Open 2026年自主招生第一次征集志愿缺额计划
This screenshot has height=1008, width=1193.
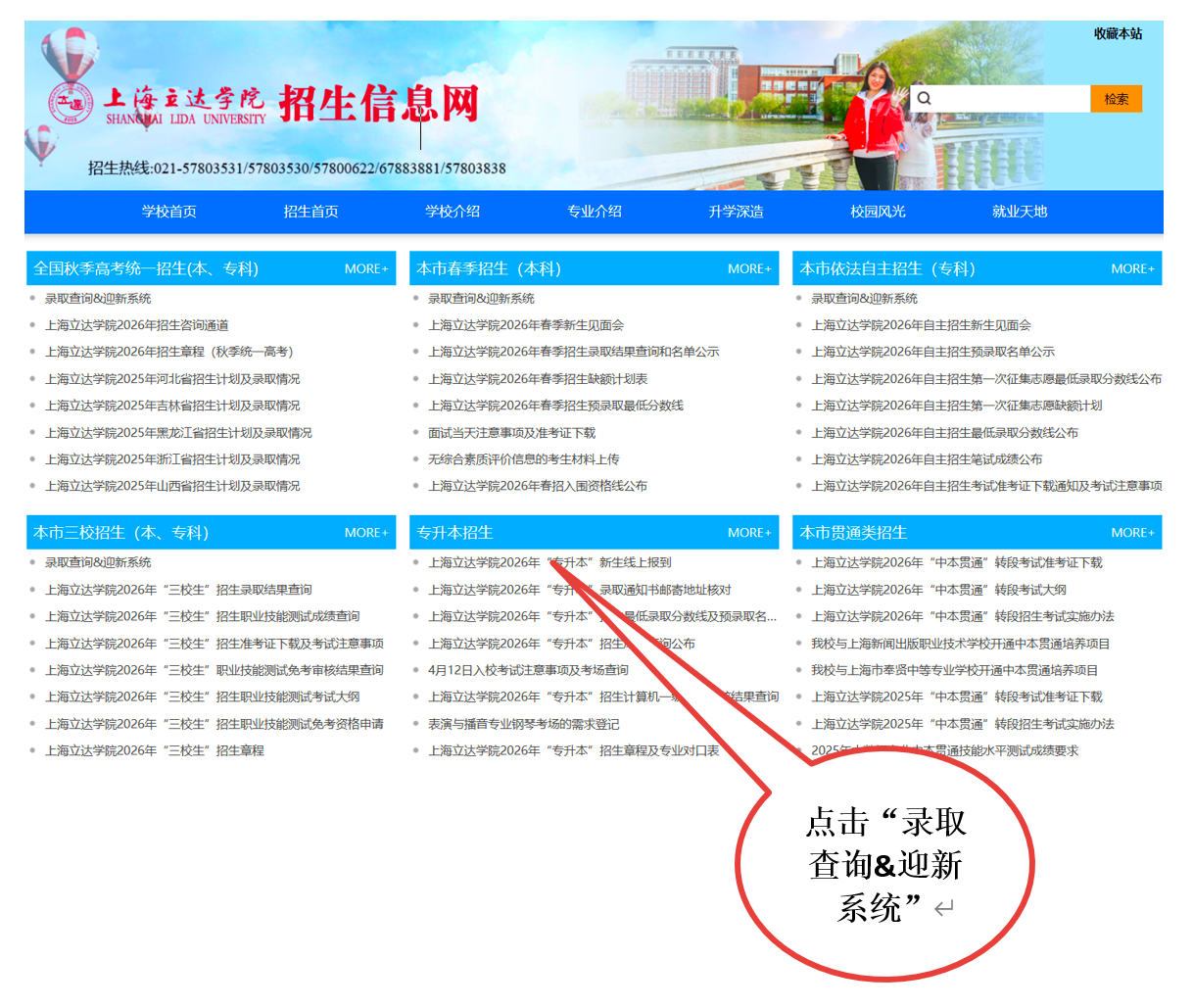click(957, 406)
